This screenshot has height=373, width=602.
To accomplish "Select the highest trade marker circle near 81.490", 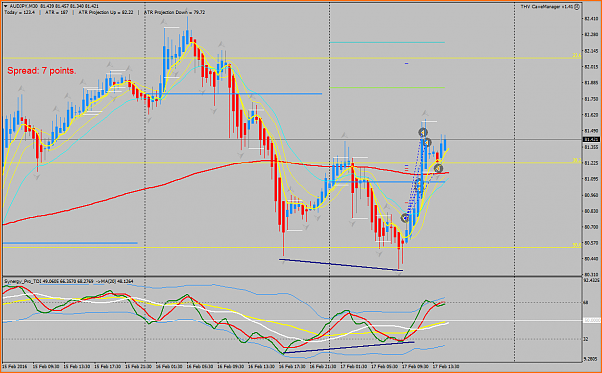I will 423,133.
